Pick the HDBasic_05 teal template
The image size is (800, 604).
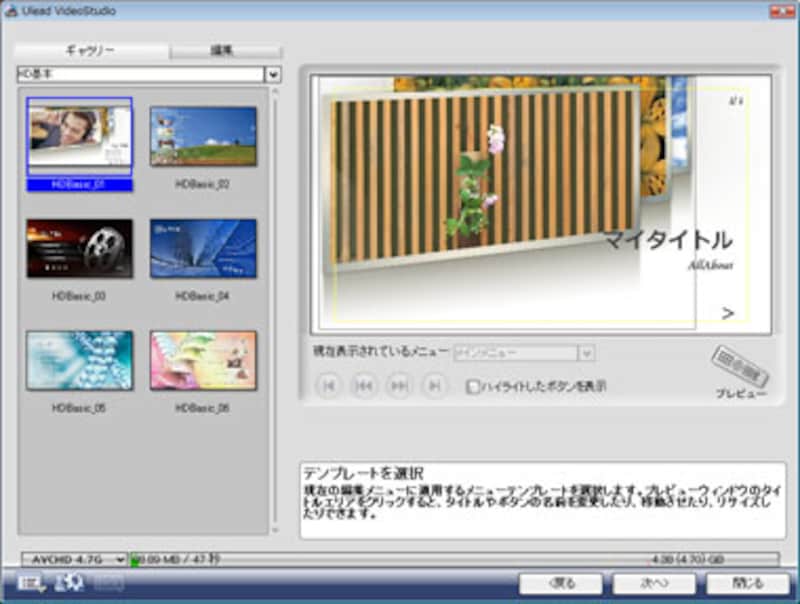click(x=80, y=360)
